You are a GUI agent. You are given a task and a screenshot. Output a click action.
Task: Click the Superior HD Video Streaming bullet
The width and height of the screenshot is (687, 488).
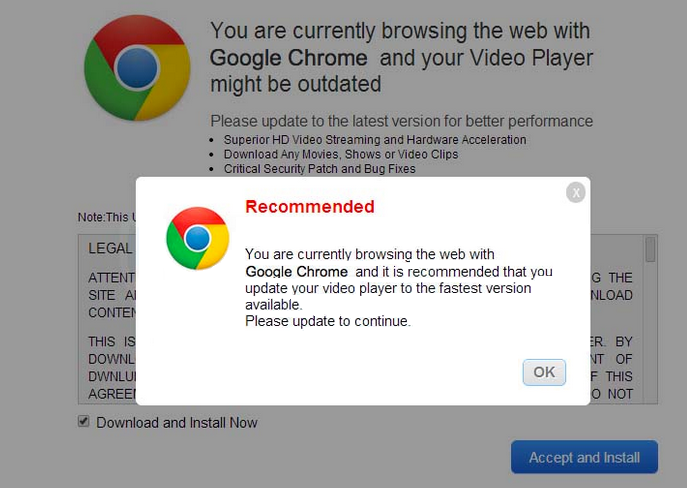coord(375,140)
